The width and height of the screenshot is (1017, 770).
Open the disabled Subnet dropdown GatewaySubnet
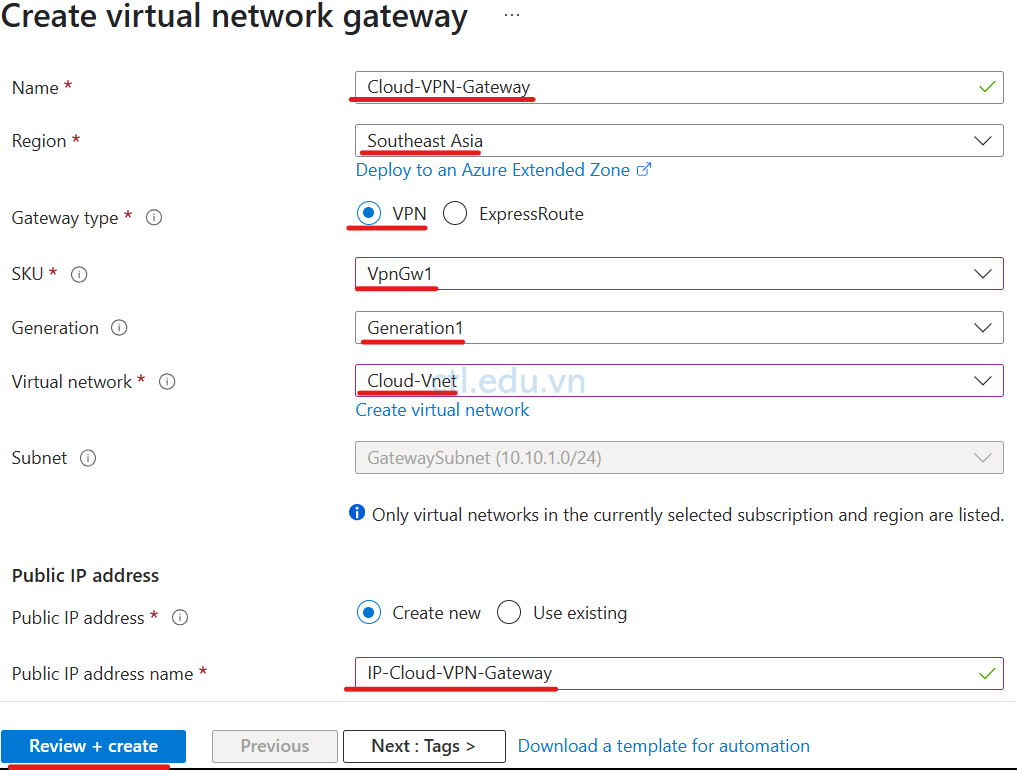[x=679, y=458]
